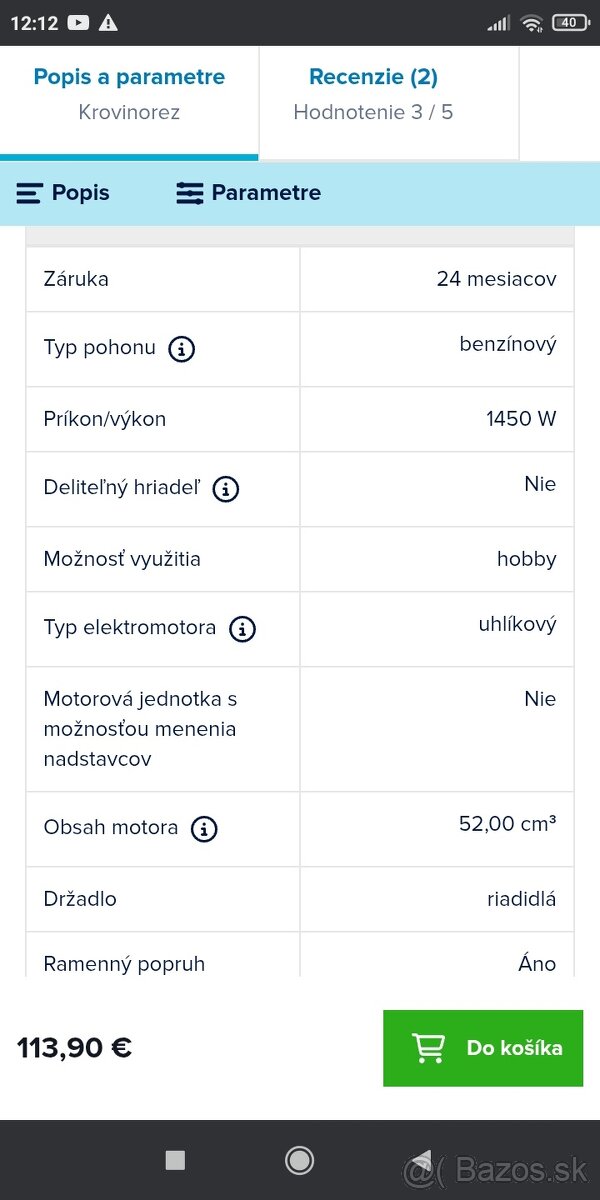This screenshot has width=600, height=1200.
Task: Tap the Hodnotenie 3 / 5 rating text
Action: (373, 112)
